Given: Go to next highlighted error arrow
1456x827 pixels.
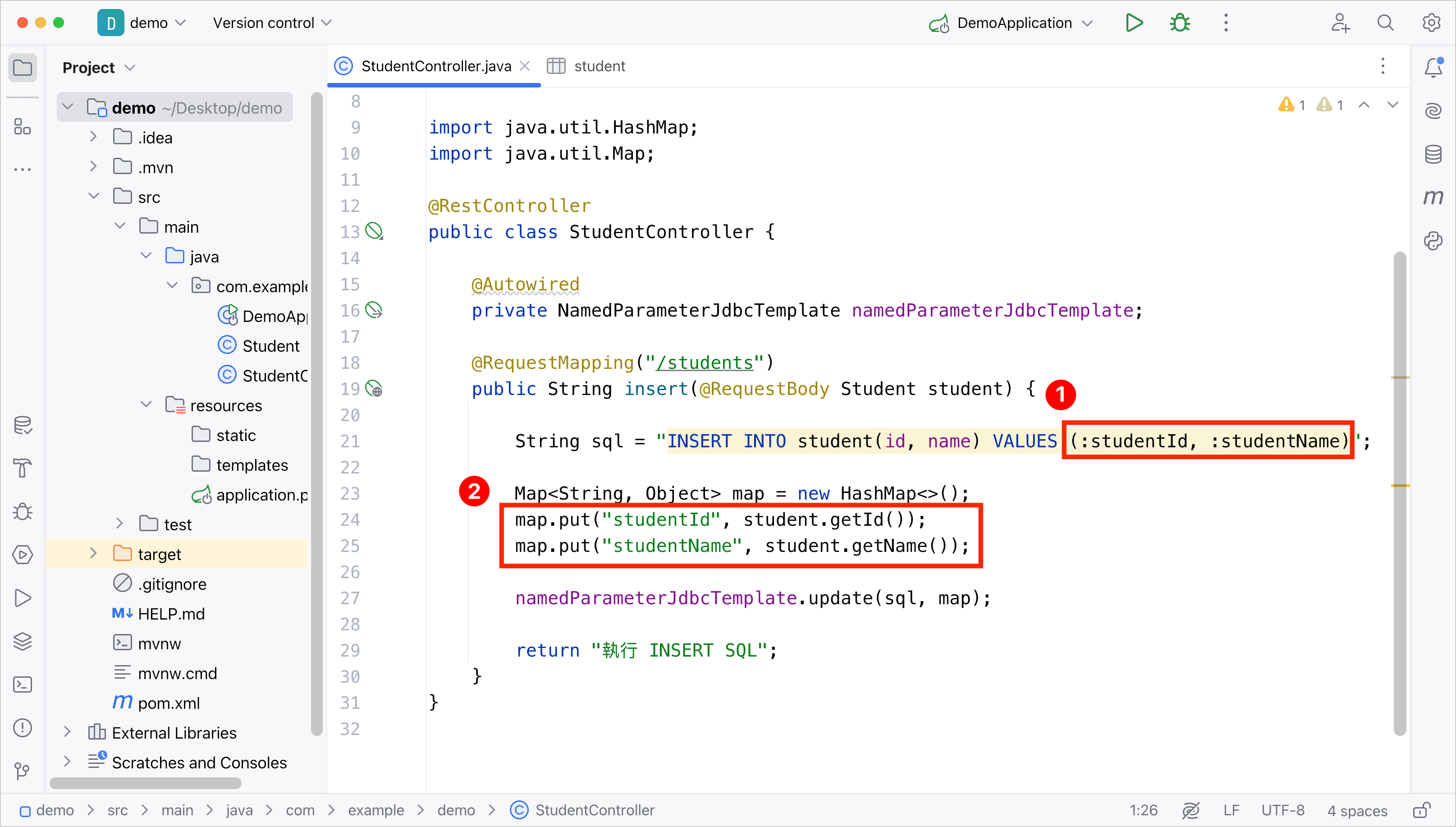Looking at the screenshot, I should pos(1393,105).
